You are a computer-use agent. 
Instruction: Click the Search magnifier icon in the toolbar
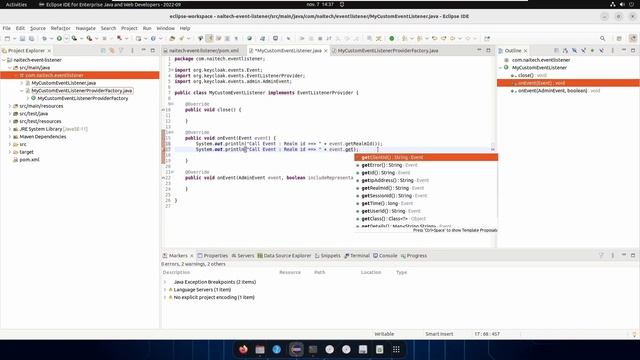tap(602, 38)
